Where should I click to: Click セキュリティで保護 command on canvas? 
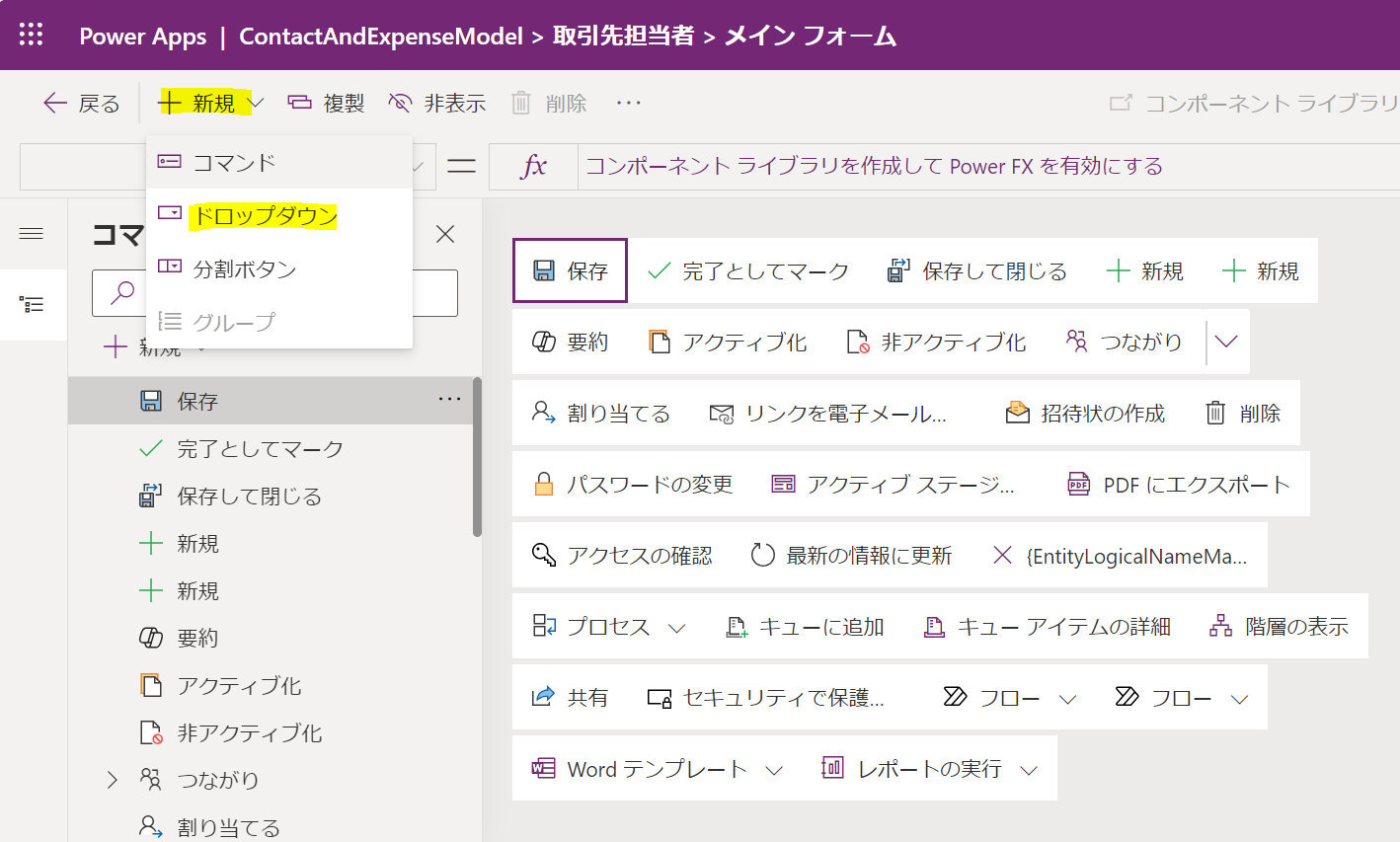tap(766, 697)
